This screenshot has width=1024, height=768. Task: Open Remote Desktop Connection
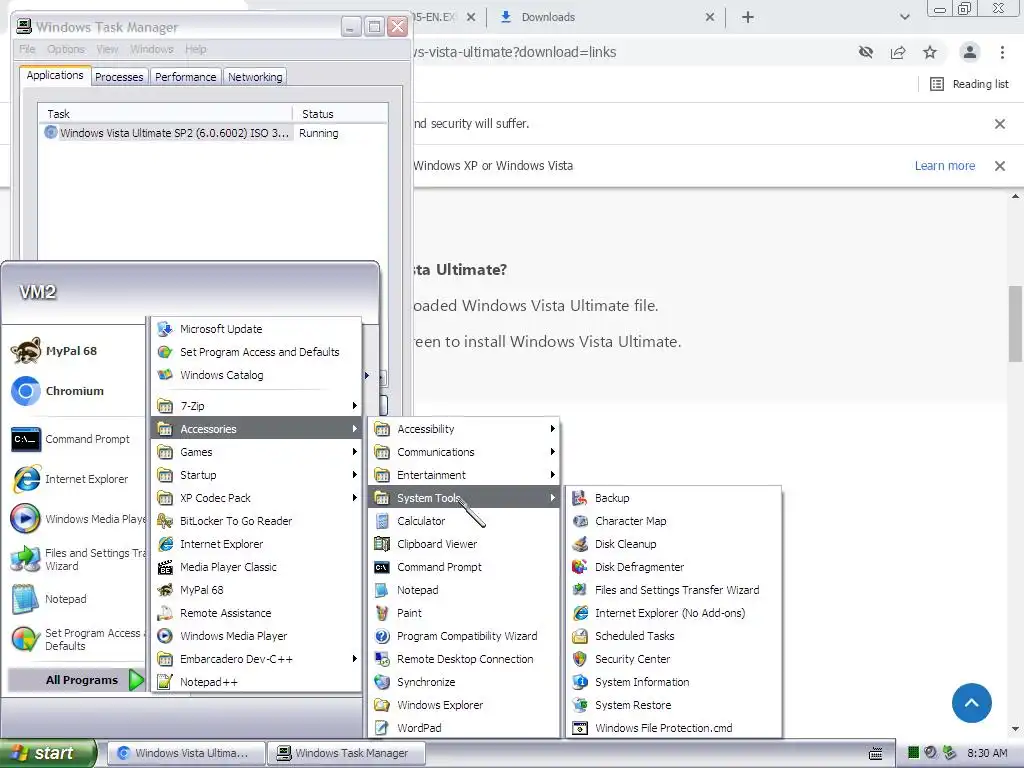pyautogui.click(x=464, y=659)
